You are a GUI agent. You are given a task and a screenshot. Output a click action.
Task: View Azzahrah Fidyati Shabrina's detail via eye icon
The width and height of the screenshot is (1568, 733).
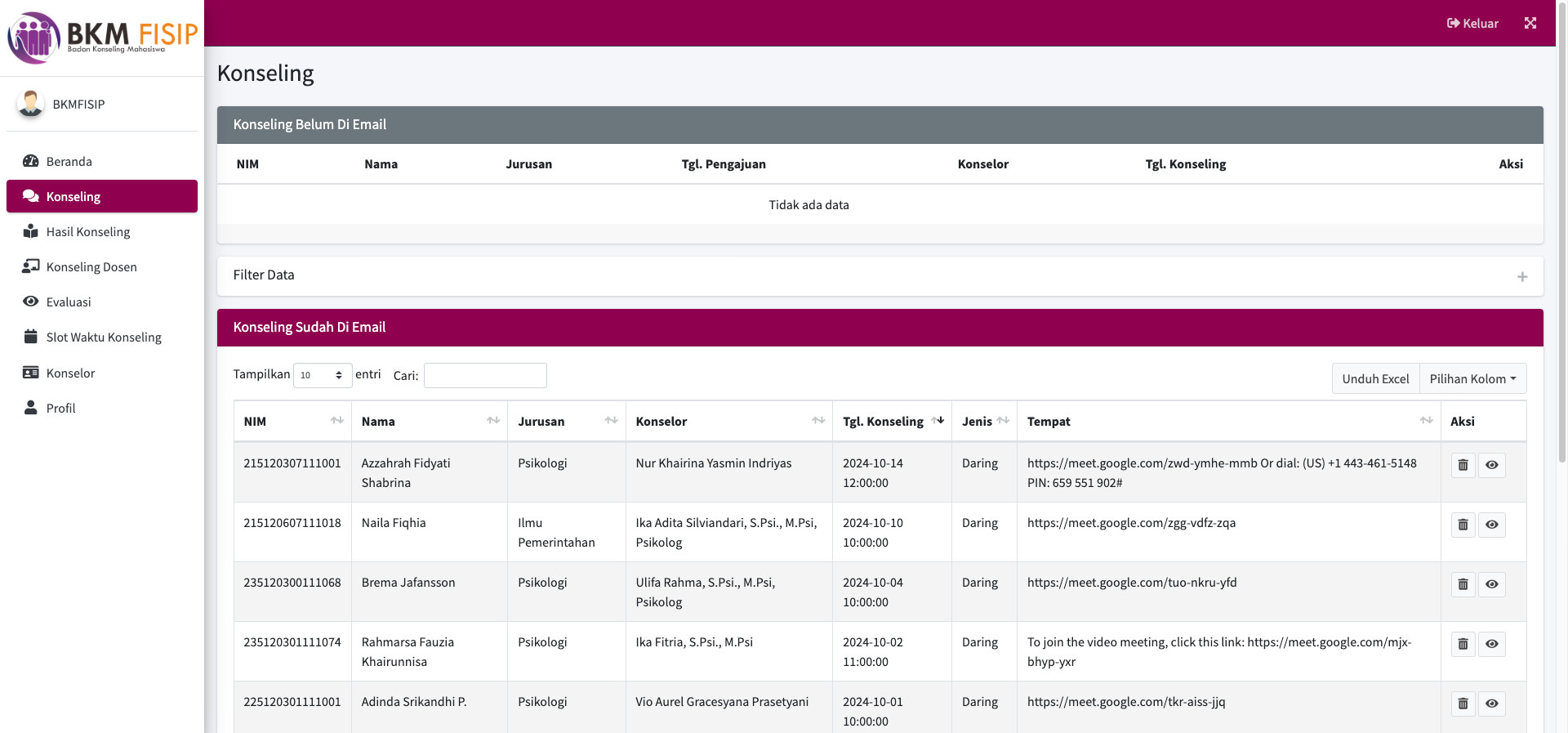click(1491, 465)
